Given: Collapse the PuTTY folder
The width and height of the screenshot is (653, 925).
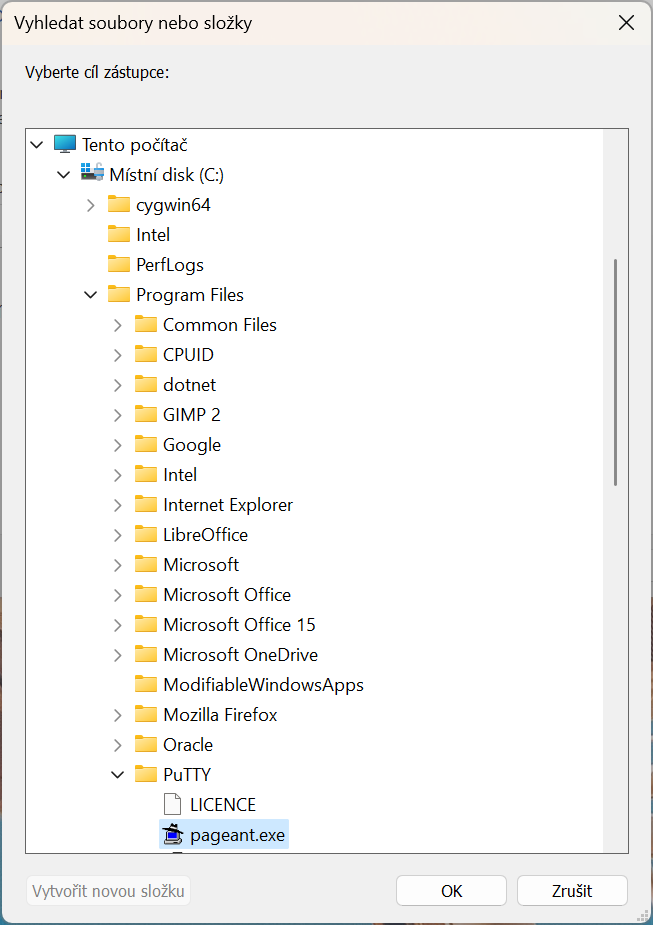Looking at the screenshot, I should click(118, 775).
